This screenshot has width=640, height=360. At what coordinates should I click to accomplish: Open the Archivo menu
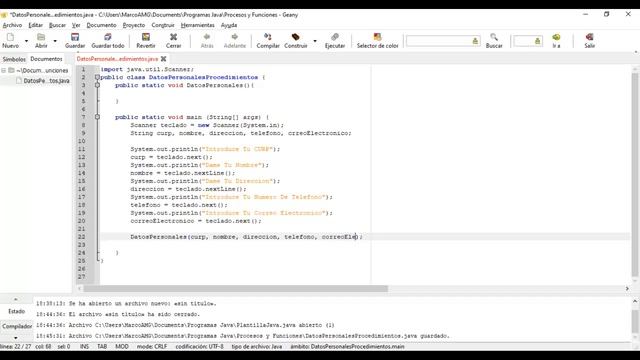12,25
